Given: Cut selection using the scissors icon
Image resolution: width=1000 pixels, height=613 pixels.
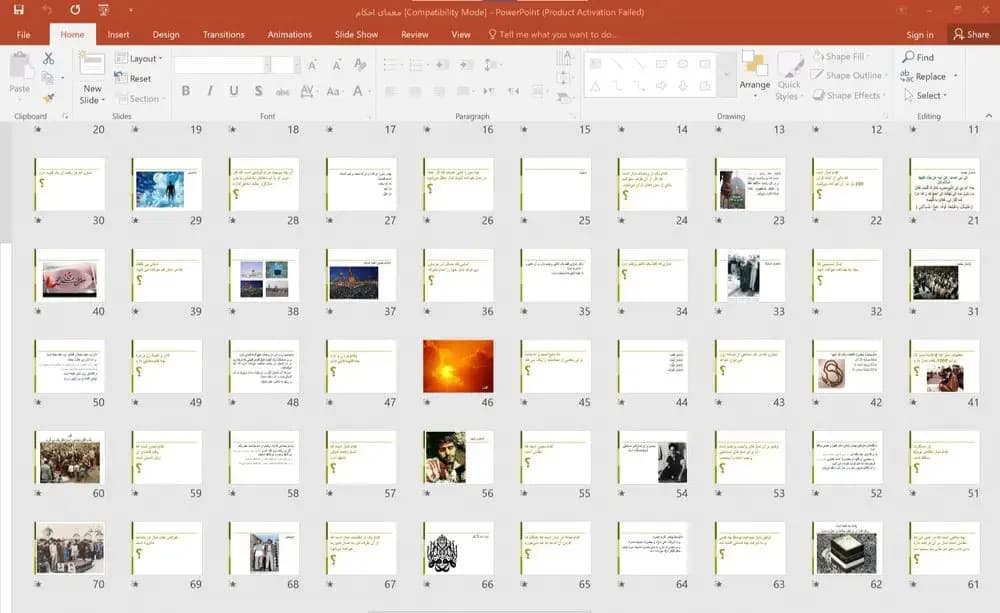Looking at the screenshot, I should [x=48, y=59].
